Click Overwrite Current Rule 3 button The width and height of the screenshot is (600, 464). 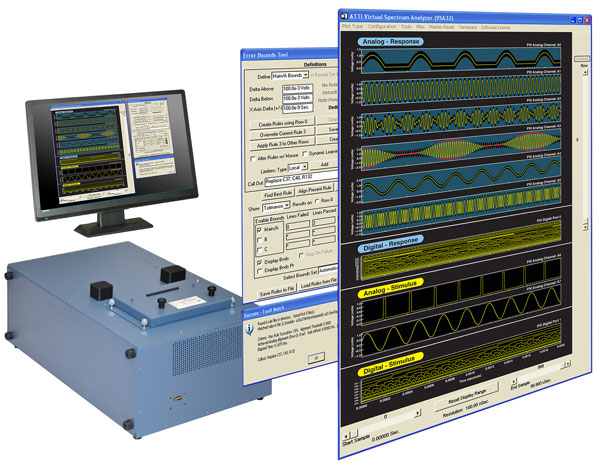pyautogui.click(x=282, y=134)
